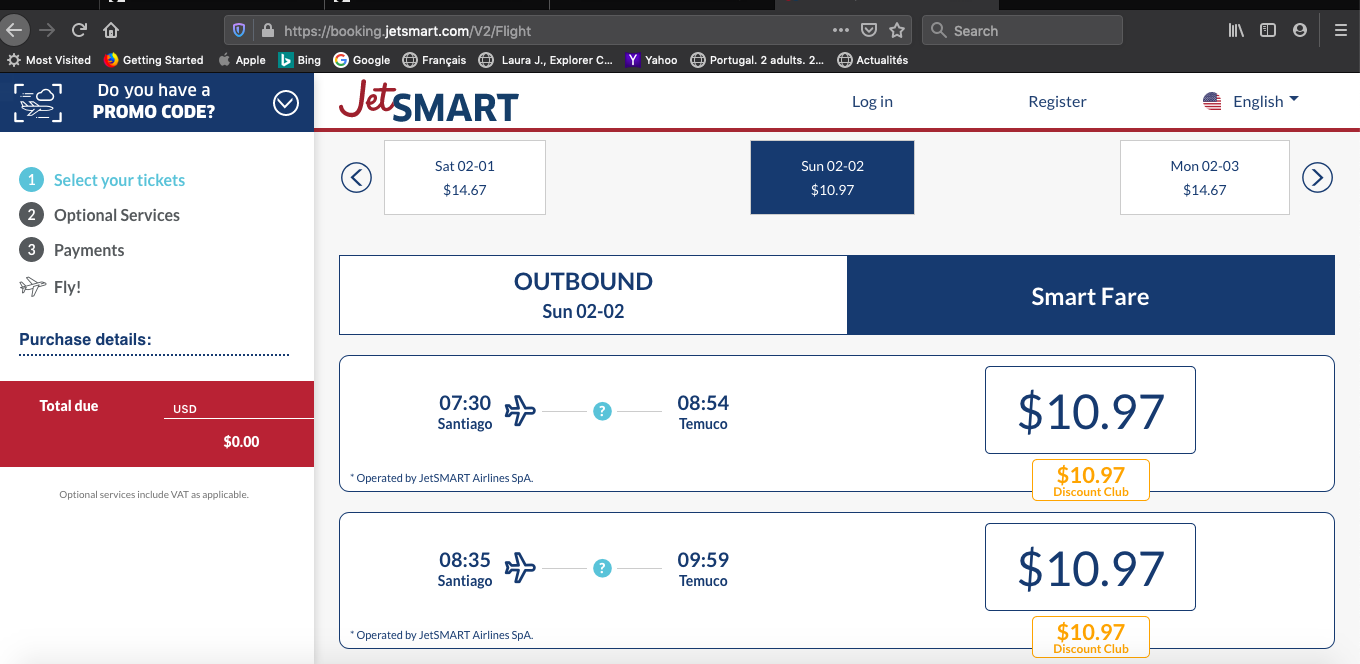1360x664 pixels.
Task: Click the browser home icon
Action: pyautogui.click(x=111, y=30)
